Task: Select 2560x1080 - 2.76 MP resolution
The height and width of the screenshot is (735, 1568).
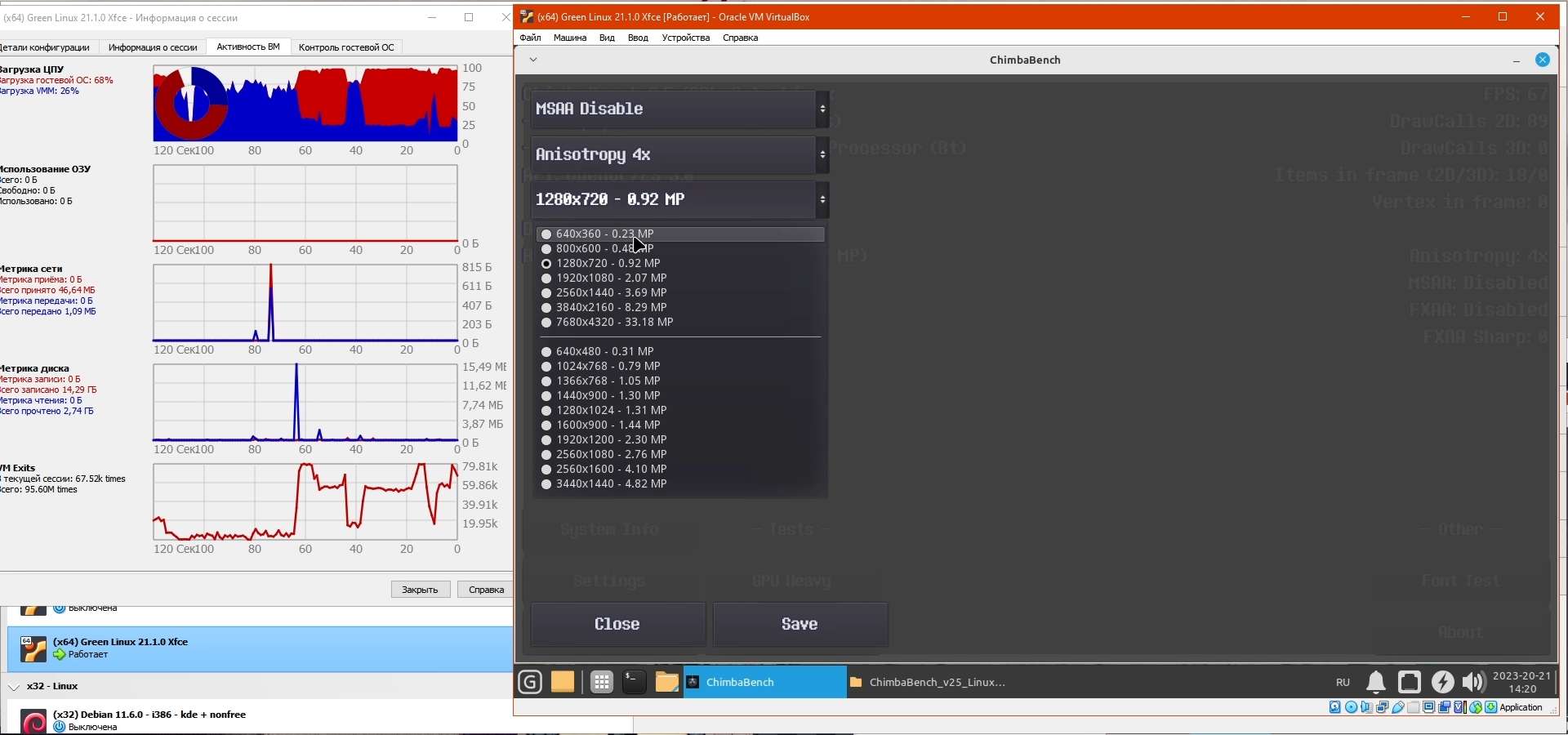Action: point(680,455)
